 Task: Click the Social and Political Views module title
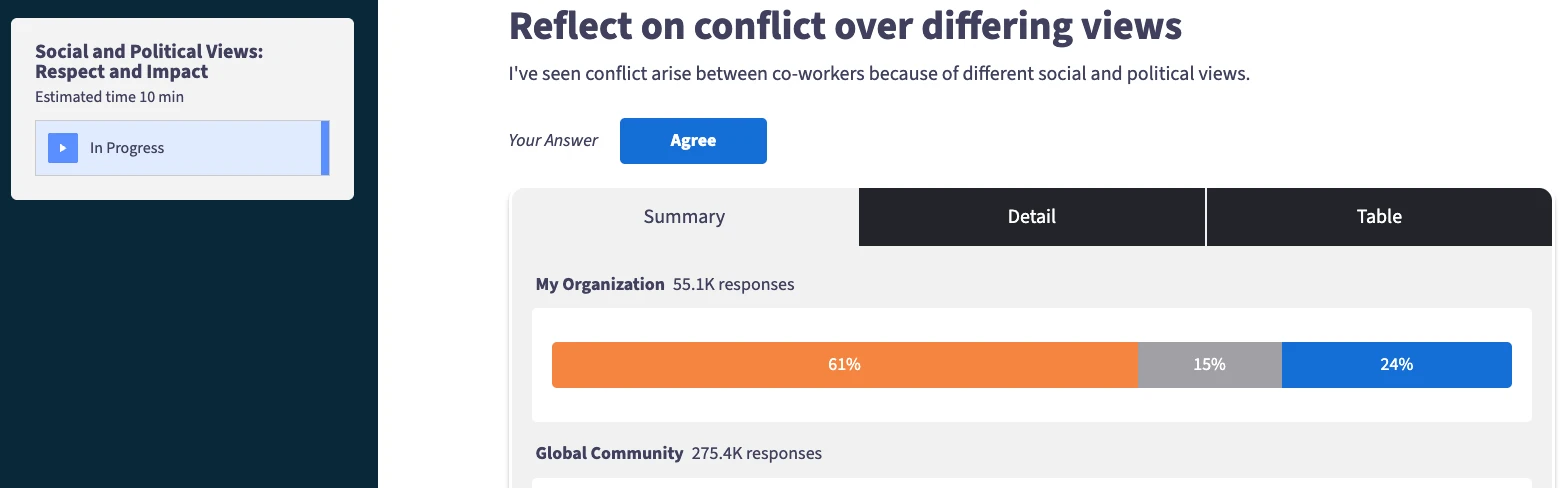(x=149, y=61)
